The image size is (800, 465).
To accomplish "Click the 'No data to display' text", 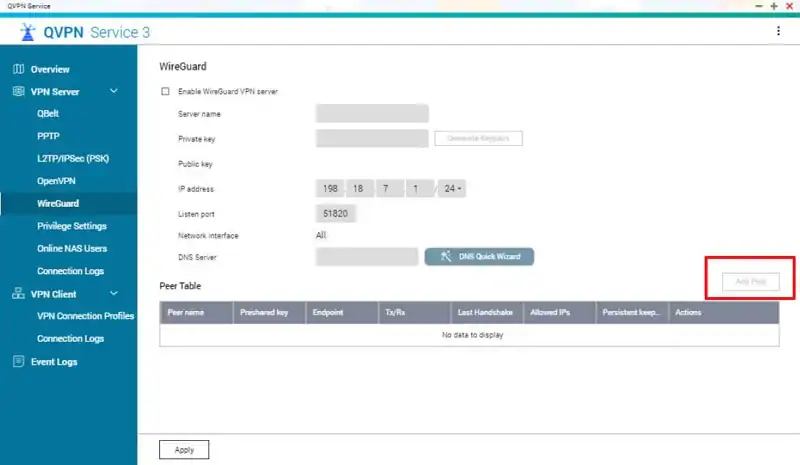I will click(x=472, y=335).
